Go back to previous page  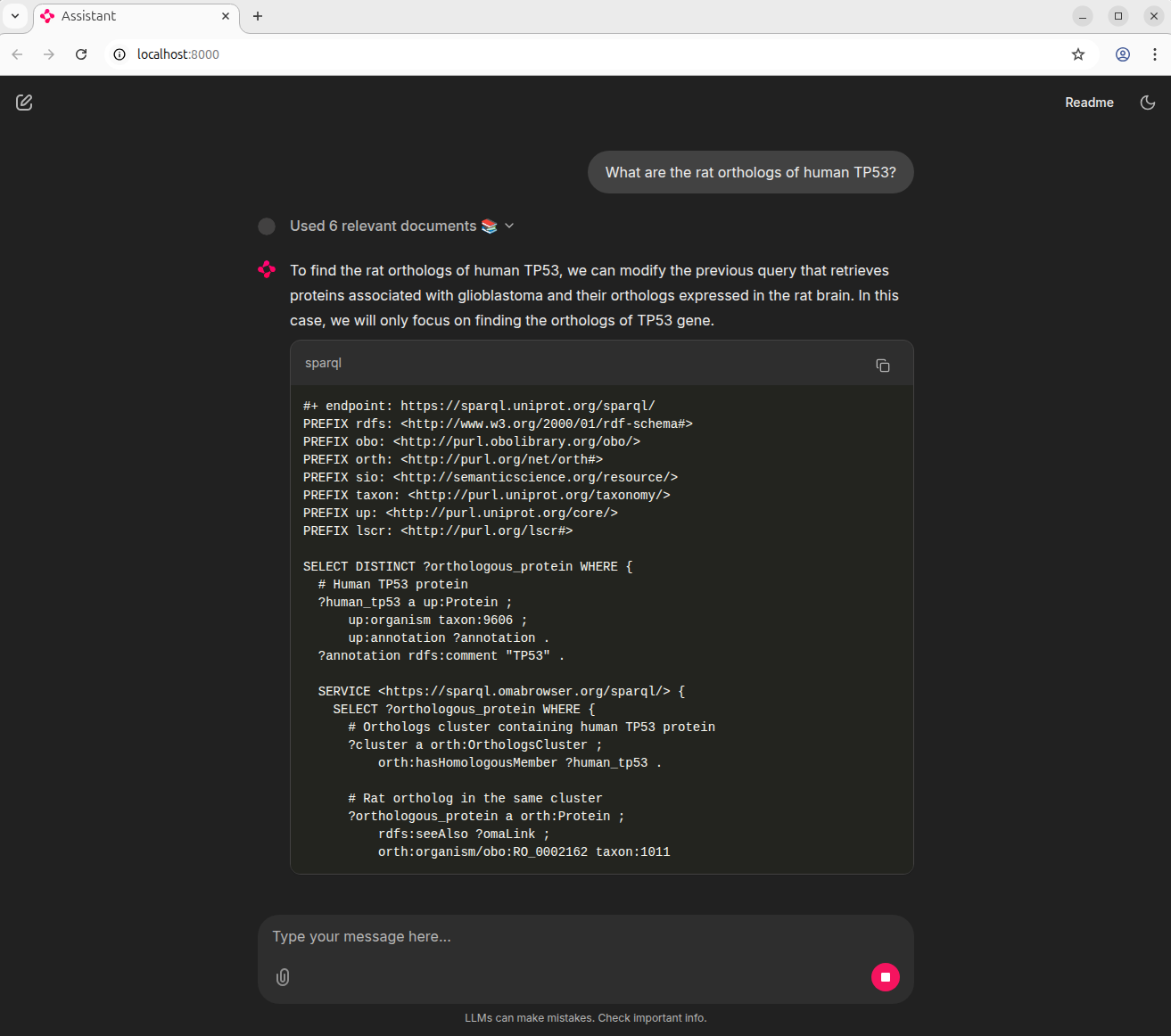click(17, 54)
